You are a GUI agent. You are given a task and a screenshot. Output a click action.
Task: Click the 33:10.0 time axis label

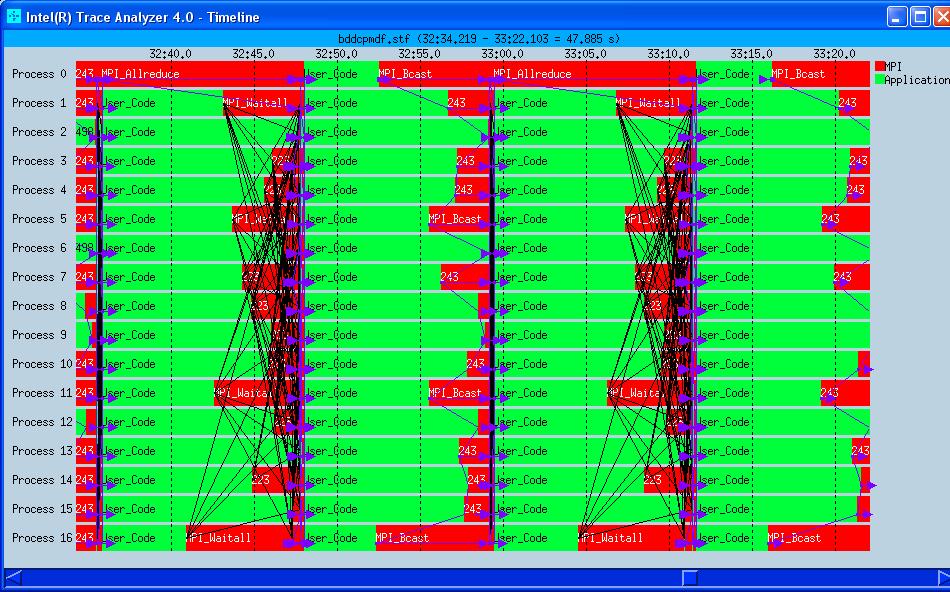(668, 54)
